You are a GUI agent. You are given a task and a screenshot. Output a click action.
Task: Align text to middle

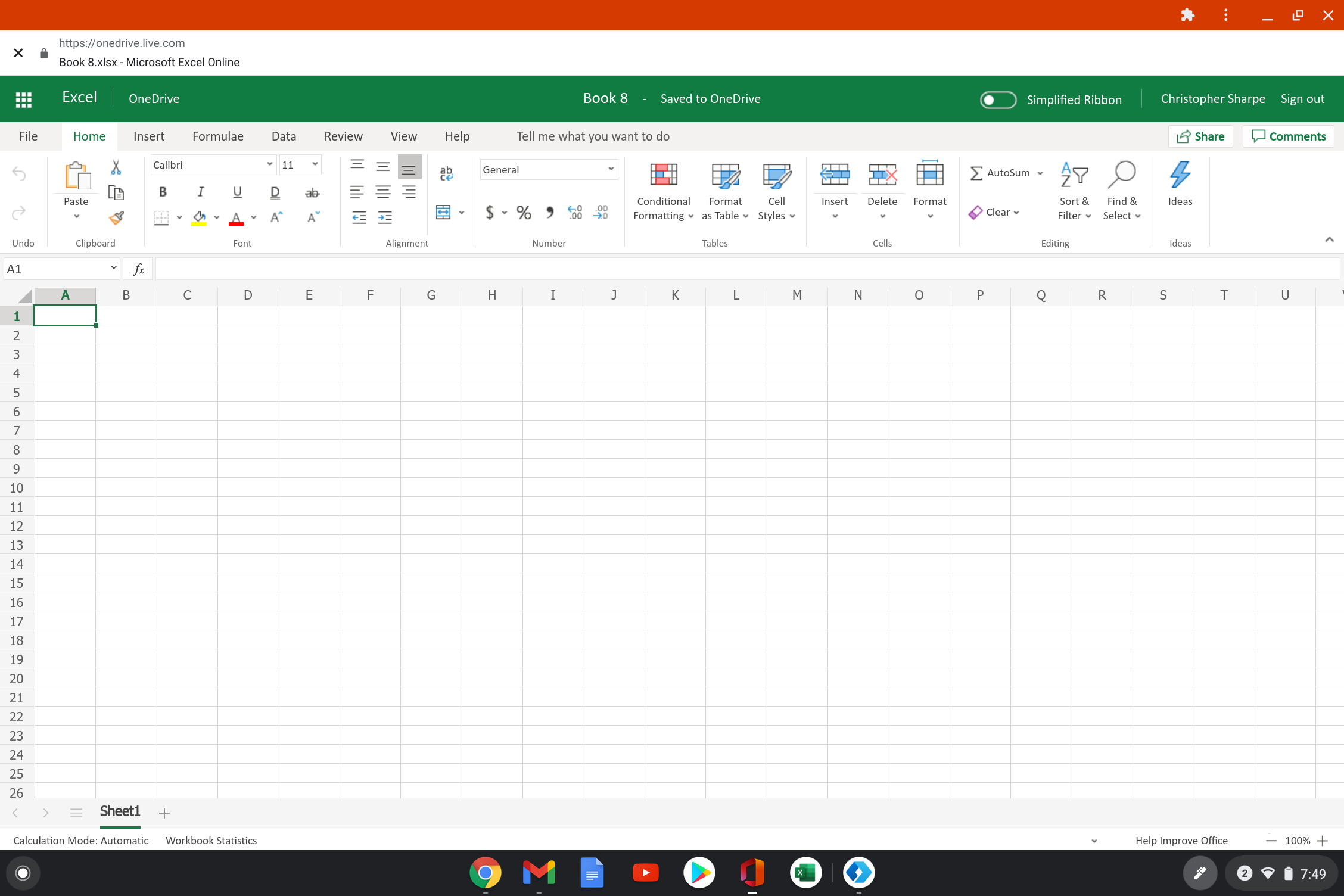point(383,167)
